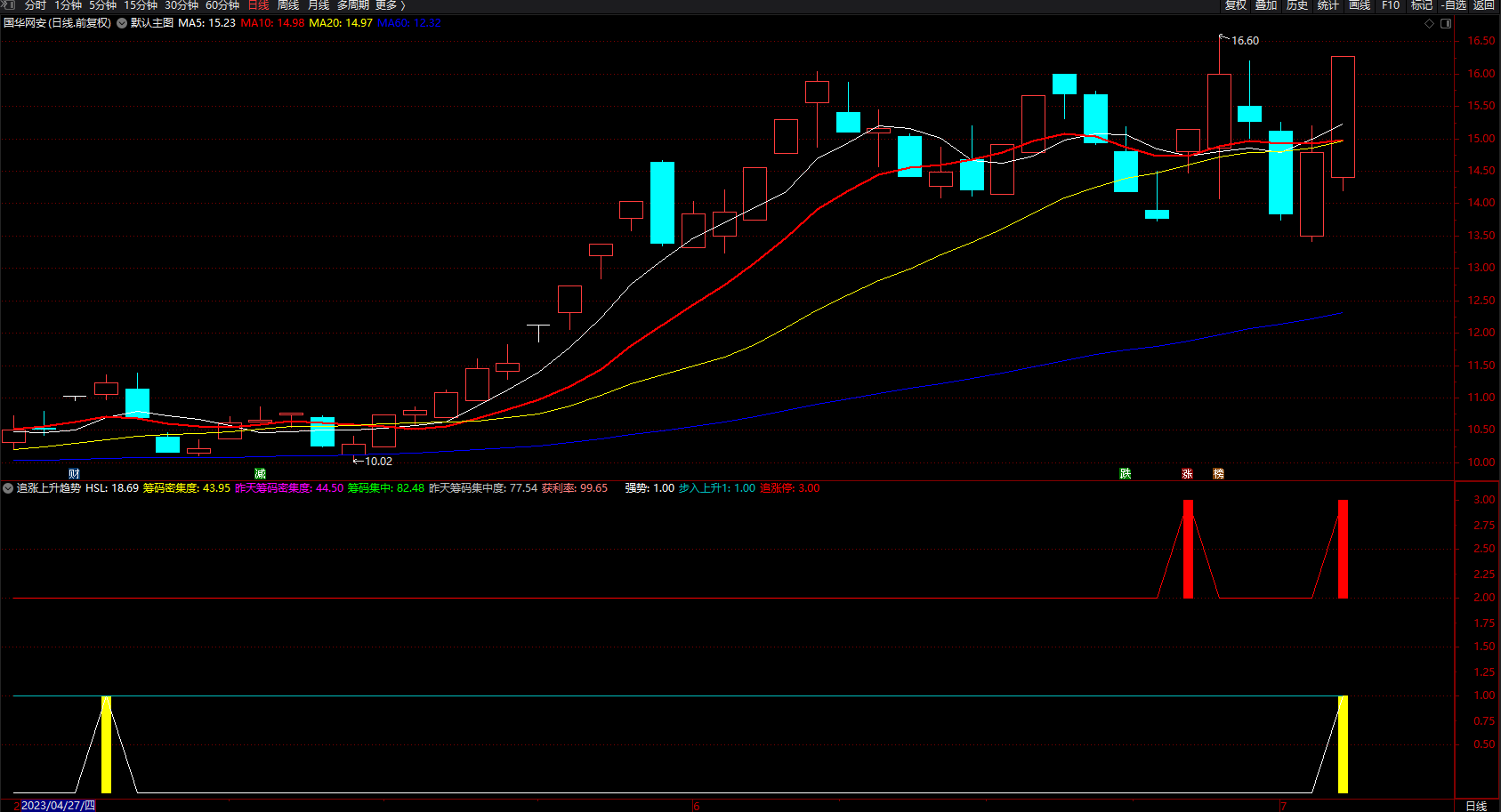Expand the 更多 periods menu
The height and width of the screenshot is (812, 1501).
[390, 5]
